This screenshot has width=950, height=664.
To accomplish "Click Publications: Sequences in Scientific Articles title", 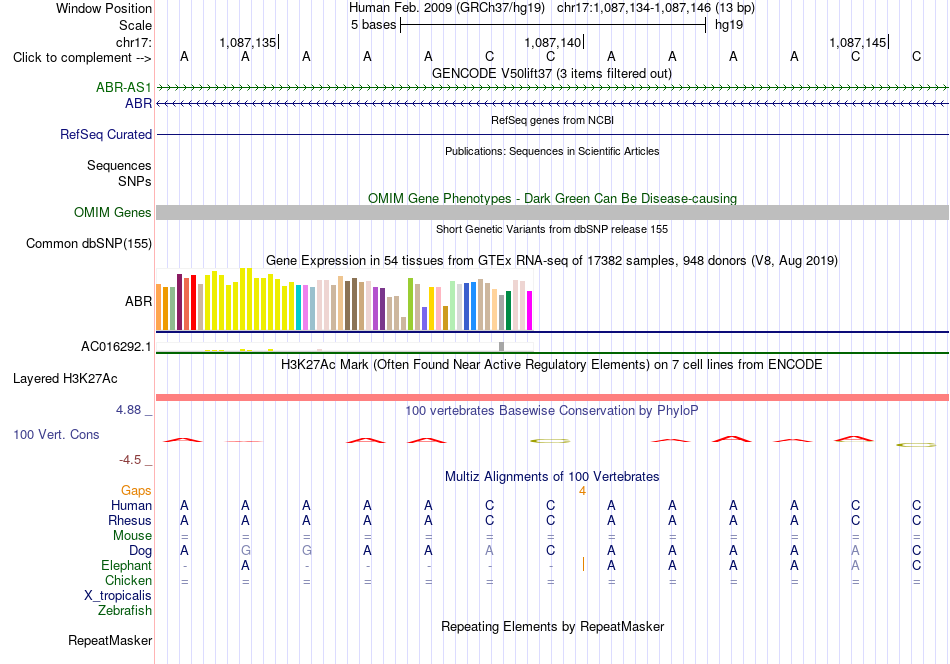I will [x=552, y=151].
